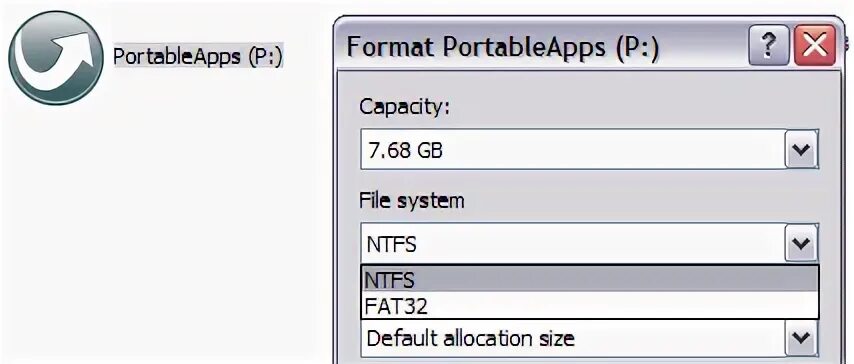
Task: Choose FAT32 from the file system list
Action: tap(590, 306)
